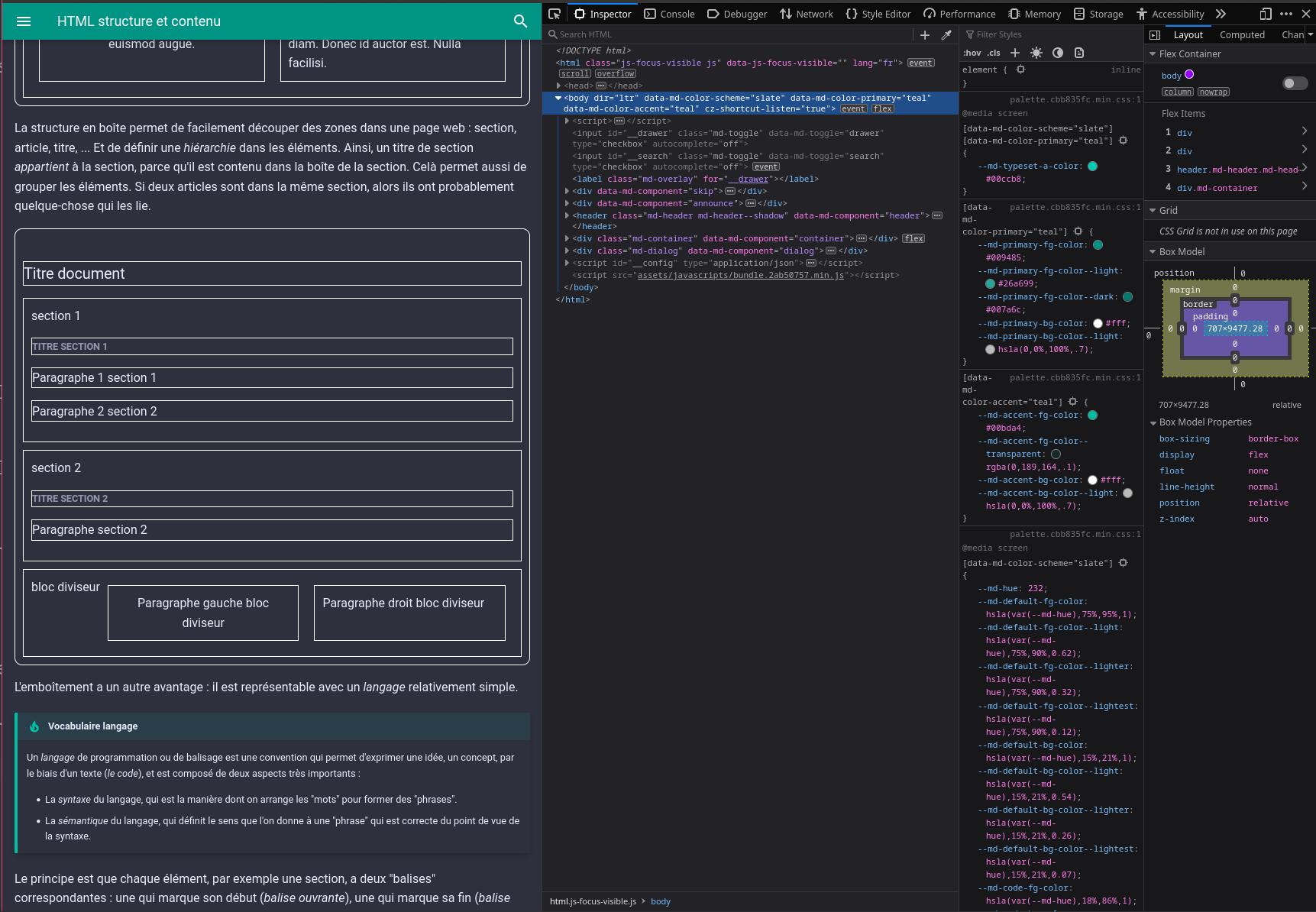Open the Computed sidebar tab

click(x=1242, y=34)
